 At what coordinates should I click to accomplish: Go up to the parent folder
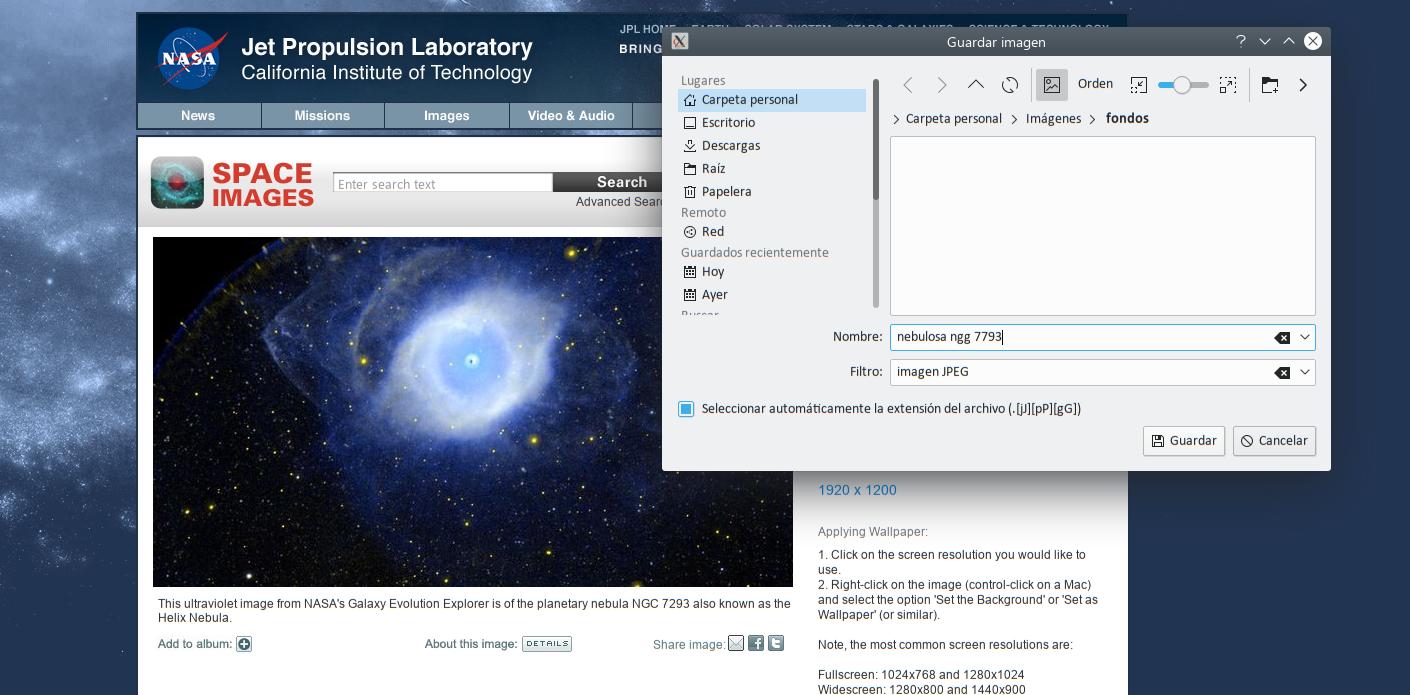976,85
